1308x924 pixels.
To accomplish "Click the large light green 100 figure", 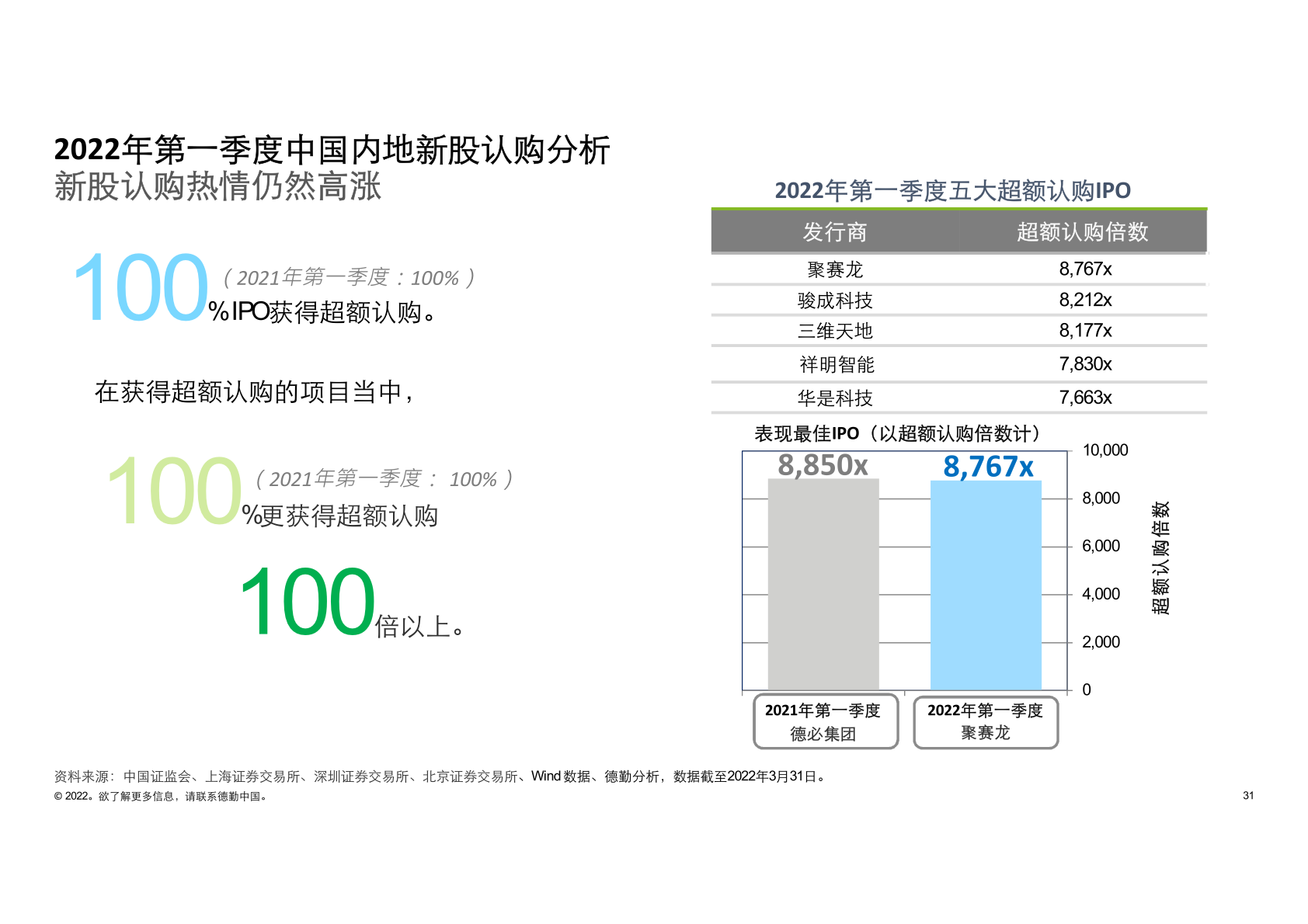I will [174, 492].
